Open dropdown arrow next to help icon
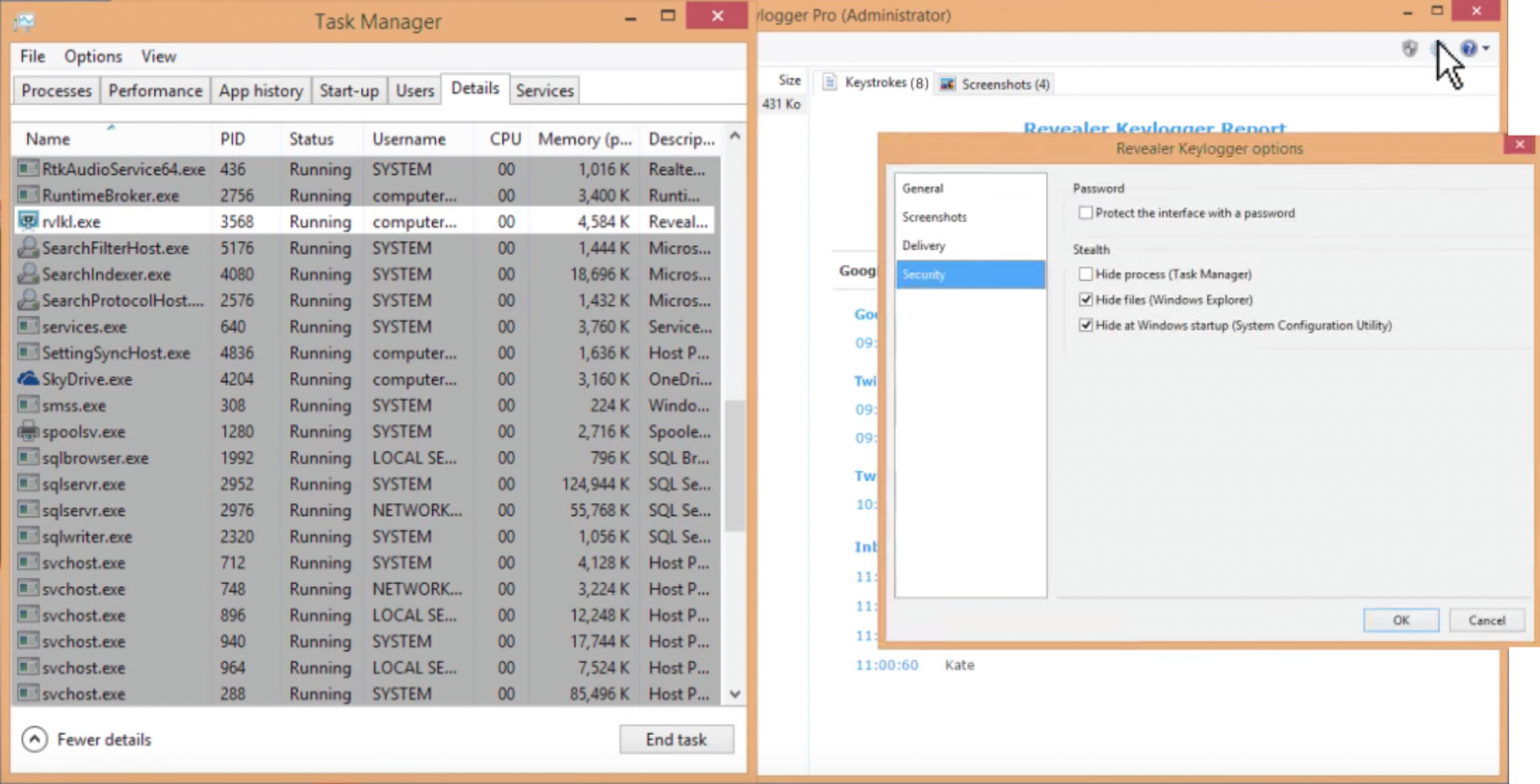Image resolution: width=1540 pixels, height=784 pixels. click(1487, 48)
